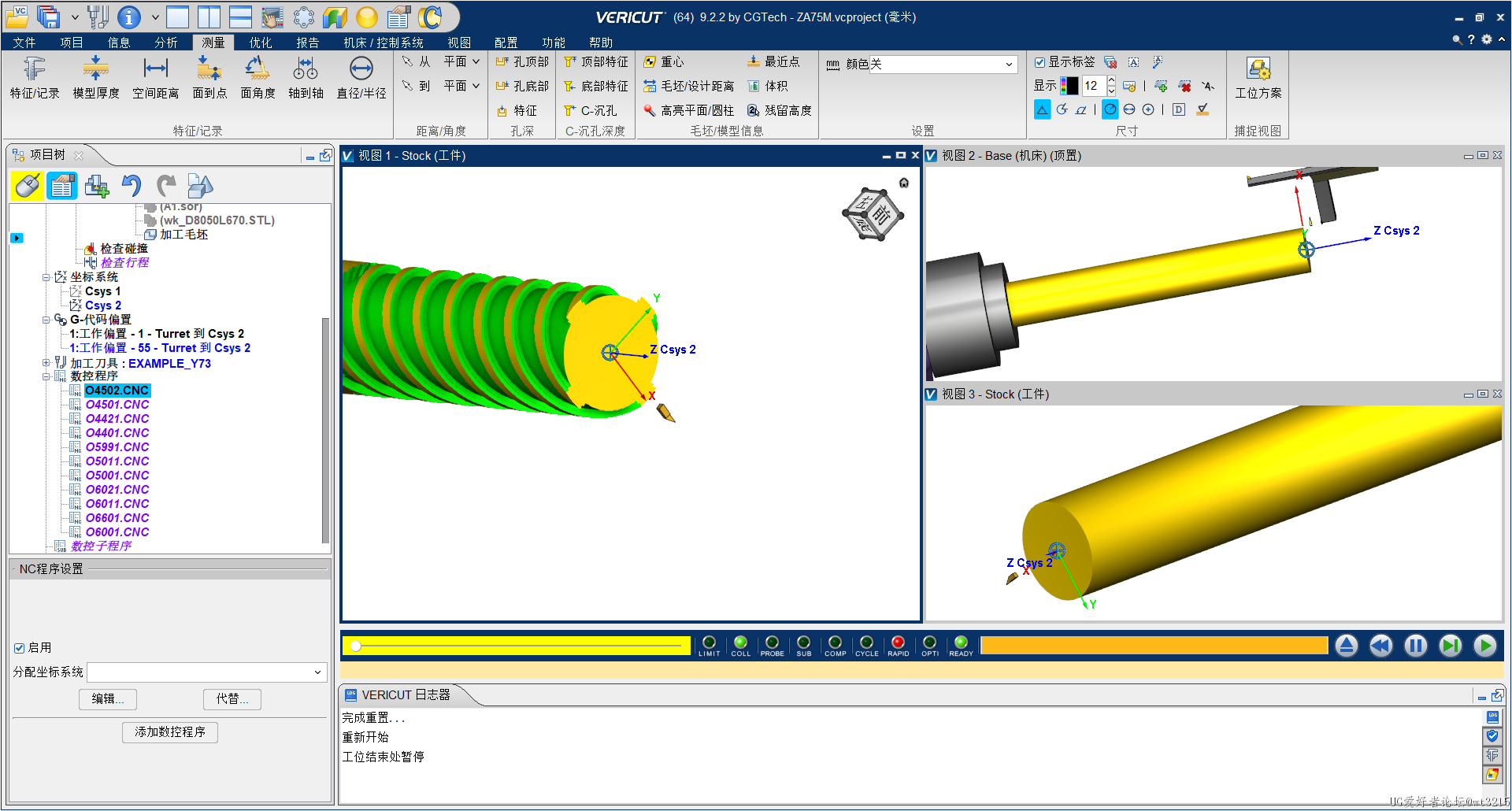Click the 代替... button
The image size is (1512, 811).
[x=232, y=699]
